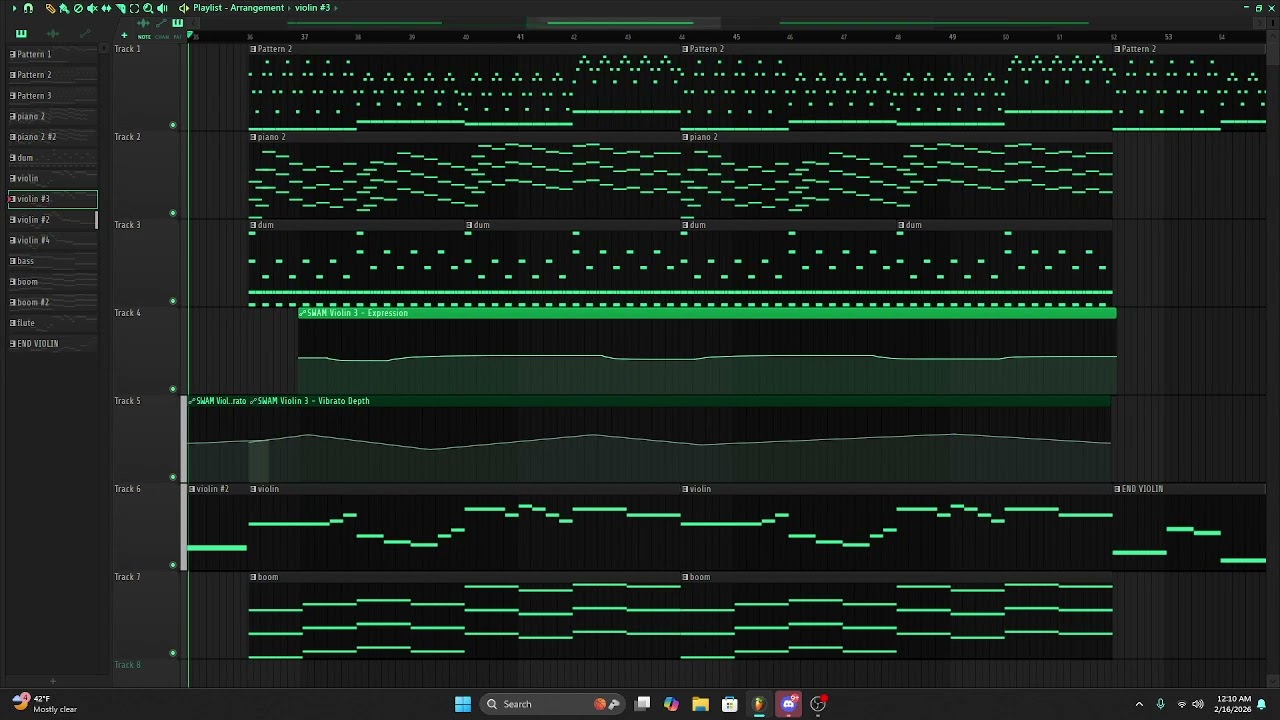Select Pattern 2 in the picker
The image size is (1280, 720).
(53, 75)
